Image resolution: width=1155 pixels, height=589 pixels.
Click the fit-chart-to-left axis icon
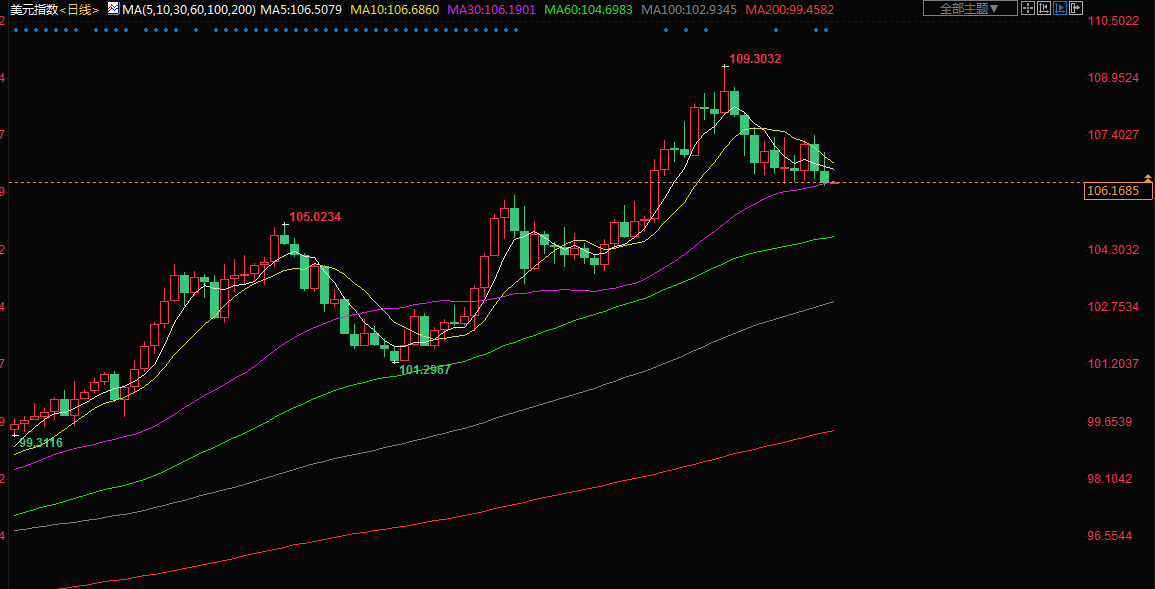pyautogui.click(x=1044, y=8)
